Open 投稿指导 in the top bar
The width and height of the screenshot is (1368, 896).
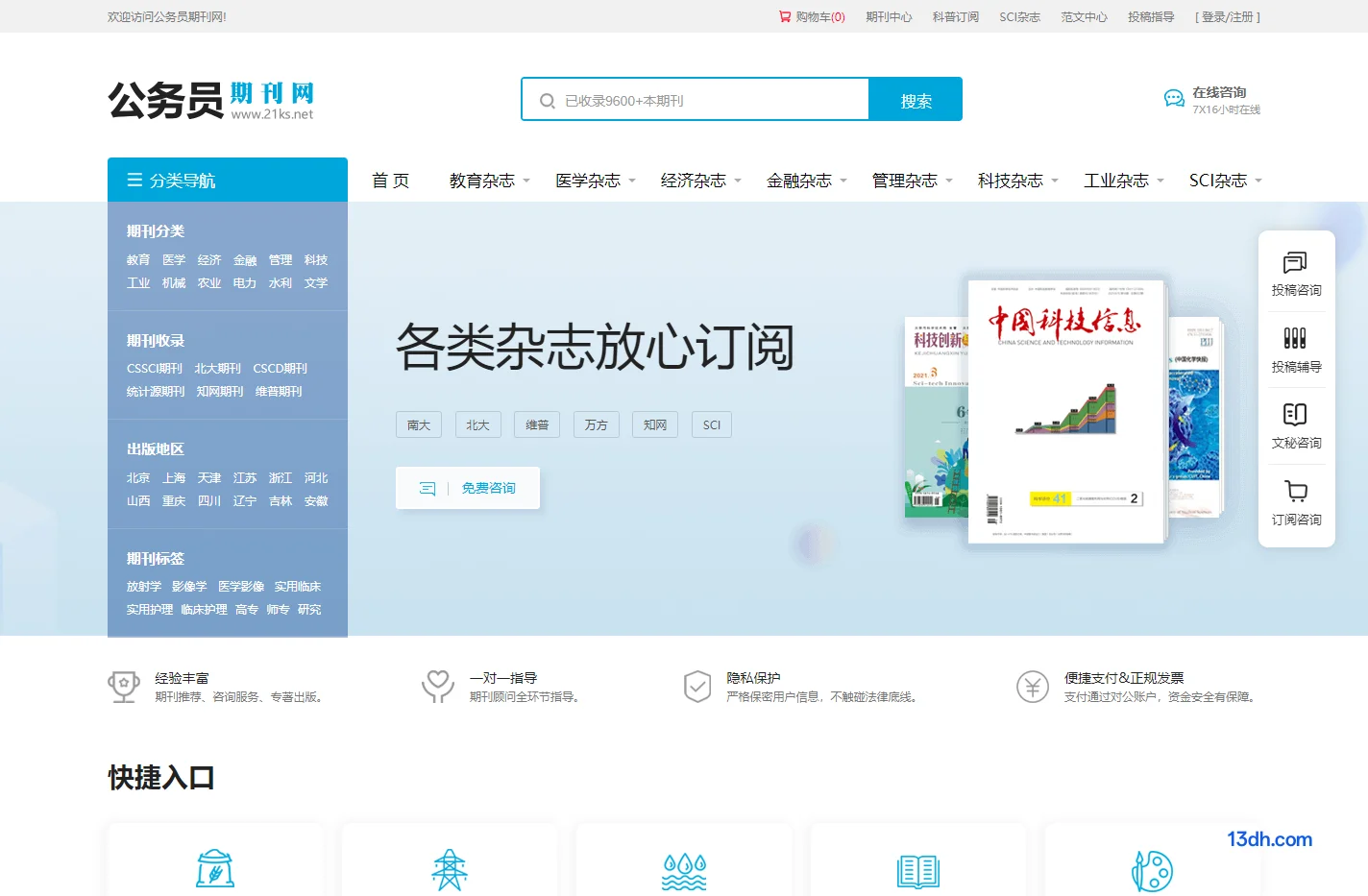[x=1151, y=16]
